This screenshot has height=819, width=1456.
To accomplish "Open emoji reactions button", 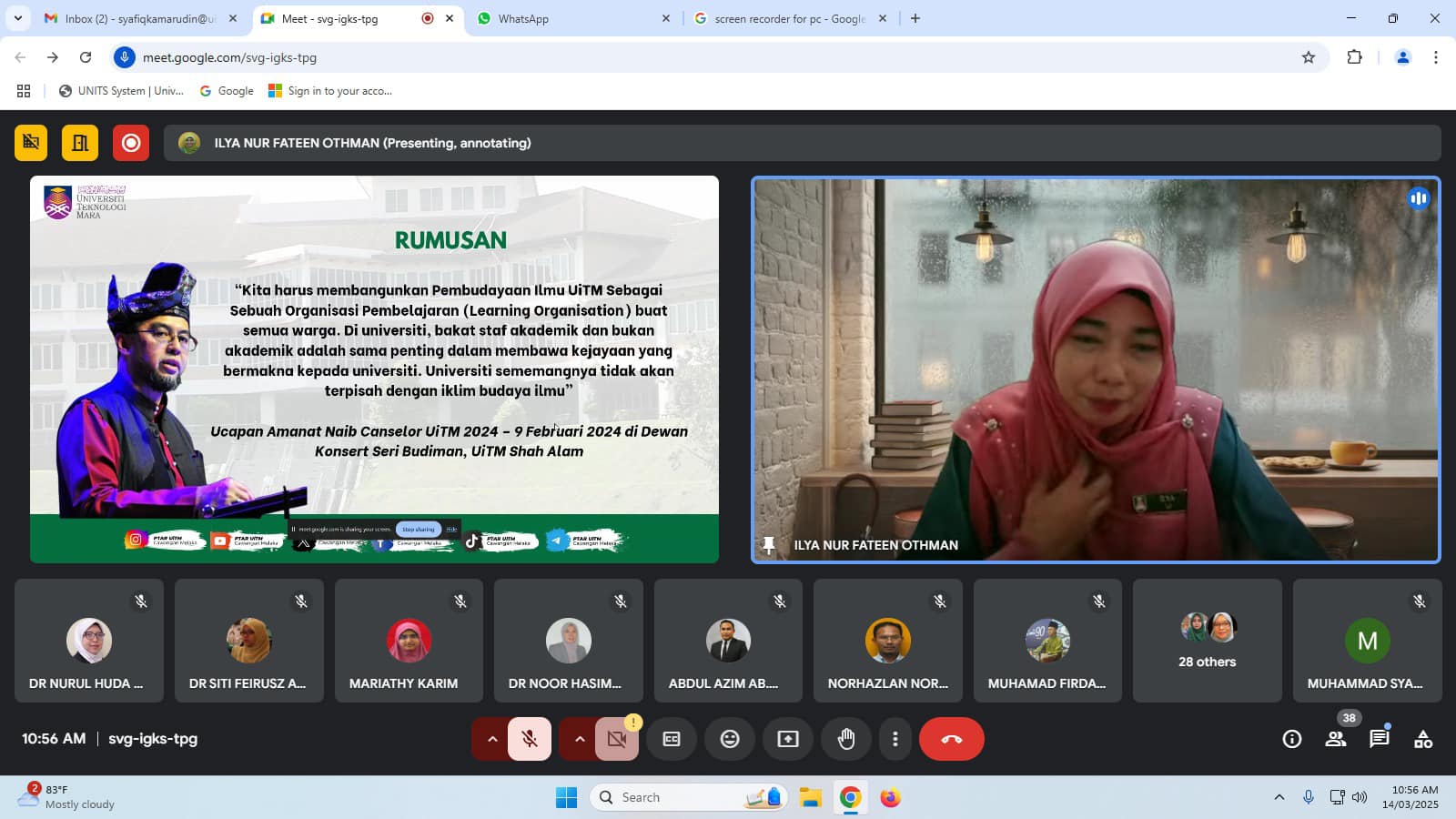I will pos(730,739).
